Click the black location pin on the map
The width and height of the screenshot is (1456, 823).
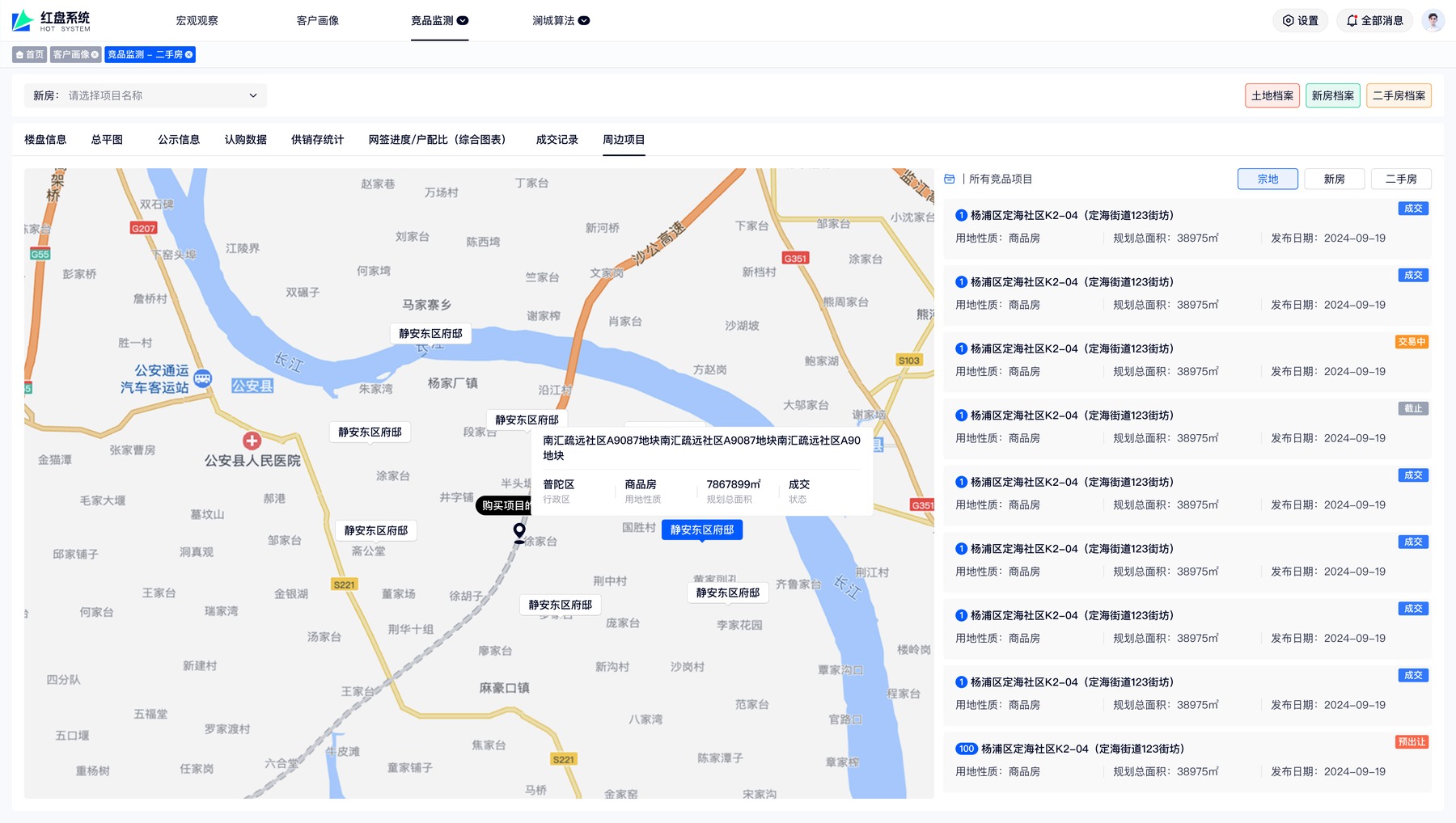point(519,532)
